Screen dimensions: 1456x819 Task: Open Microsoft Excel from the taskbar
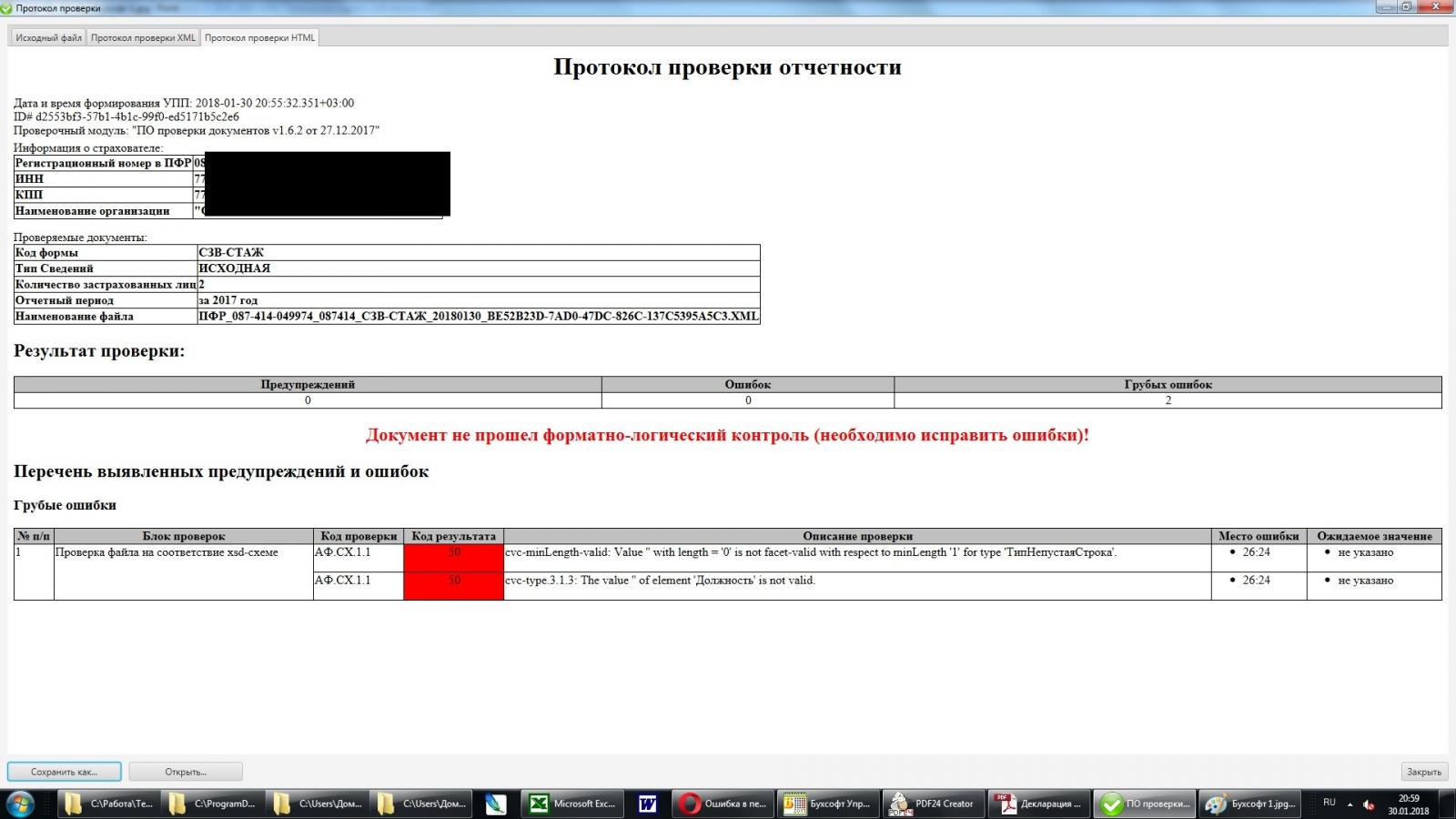(572, 804)
